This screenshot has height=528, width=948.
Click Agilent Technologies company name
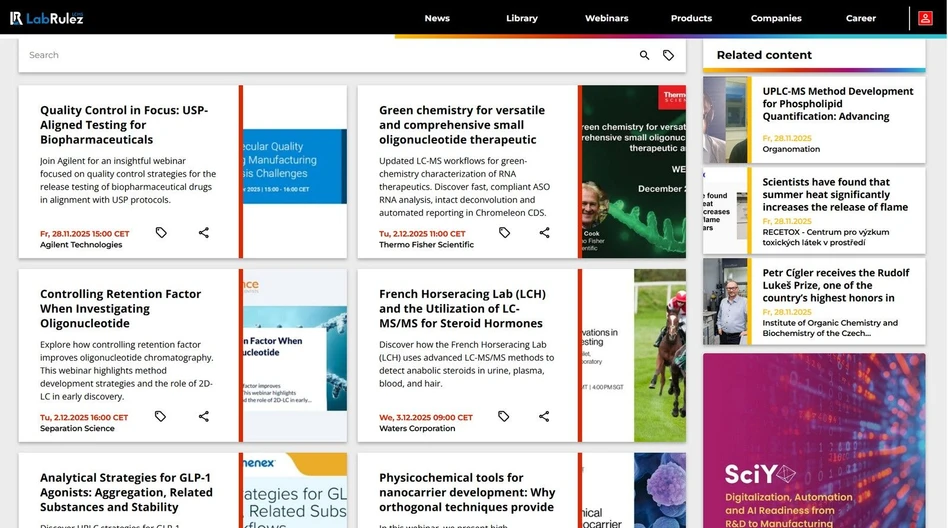(x=81, y=245)
